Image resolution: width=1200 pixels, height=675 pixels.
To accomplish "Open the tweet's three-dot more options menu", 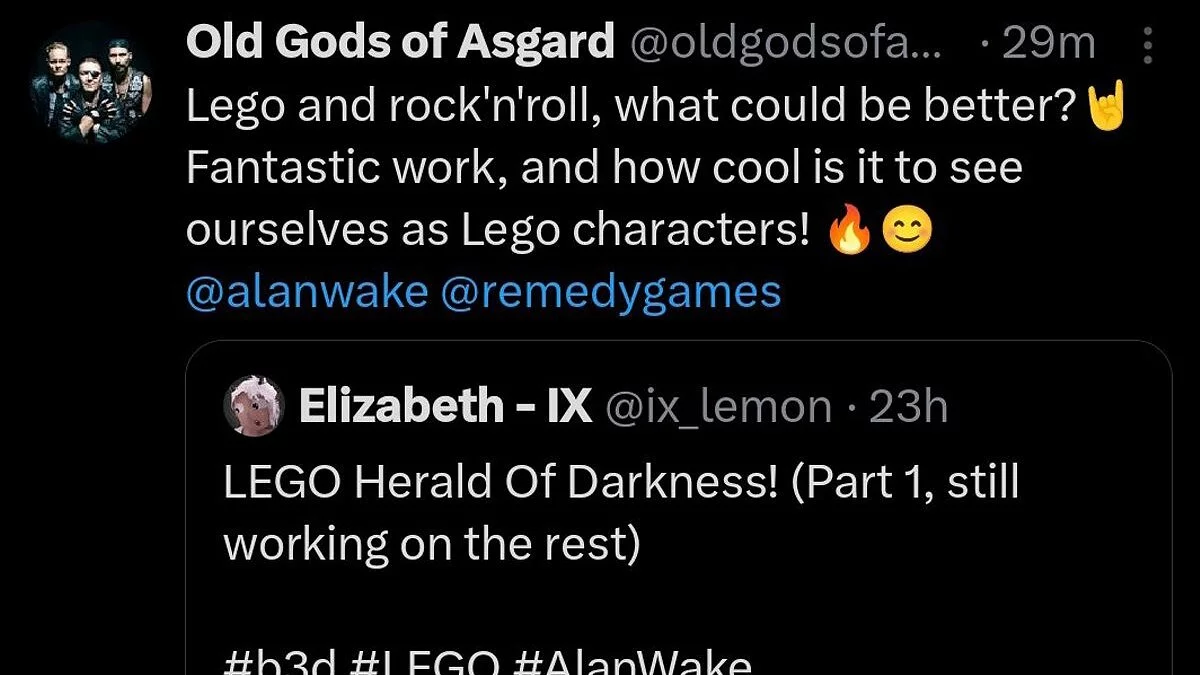I will pos(1146,46).
